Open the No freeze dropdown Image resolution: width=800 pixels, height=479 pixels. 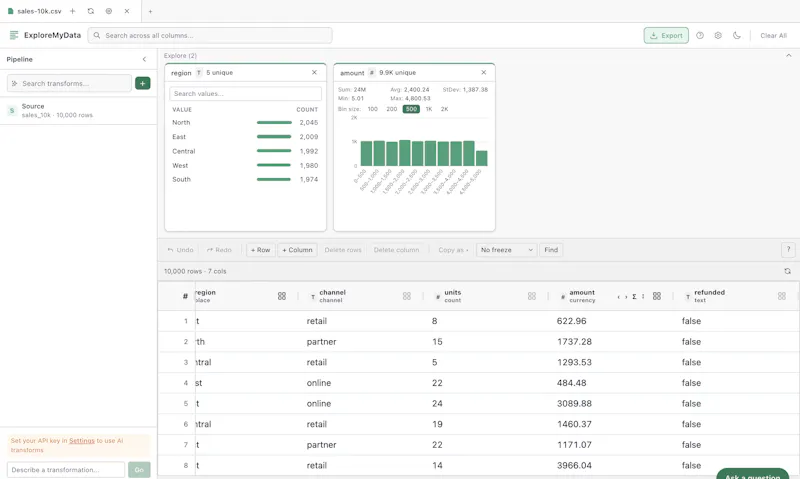point(506,250)
